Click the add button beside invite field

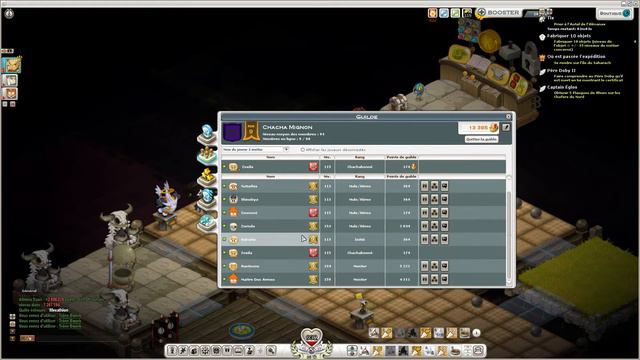pyautogui.click(x=287, y=150)
